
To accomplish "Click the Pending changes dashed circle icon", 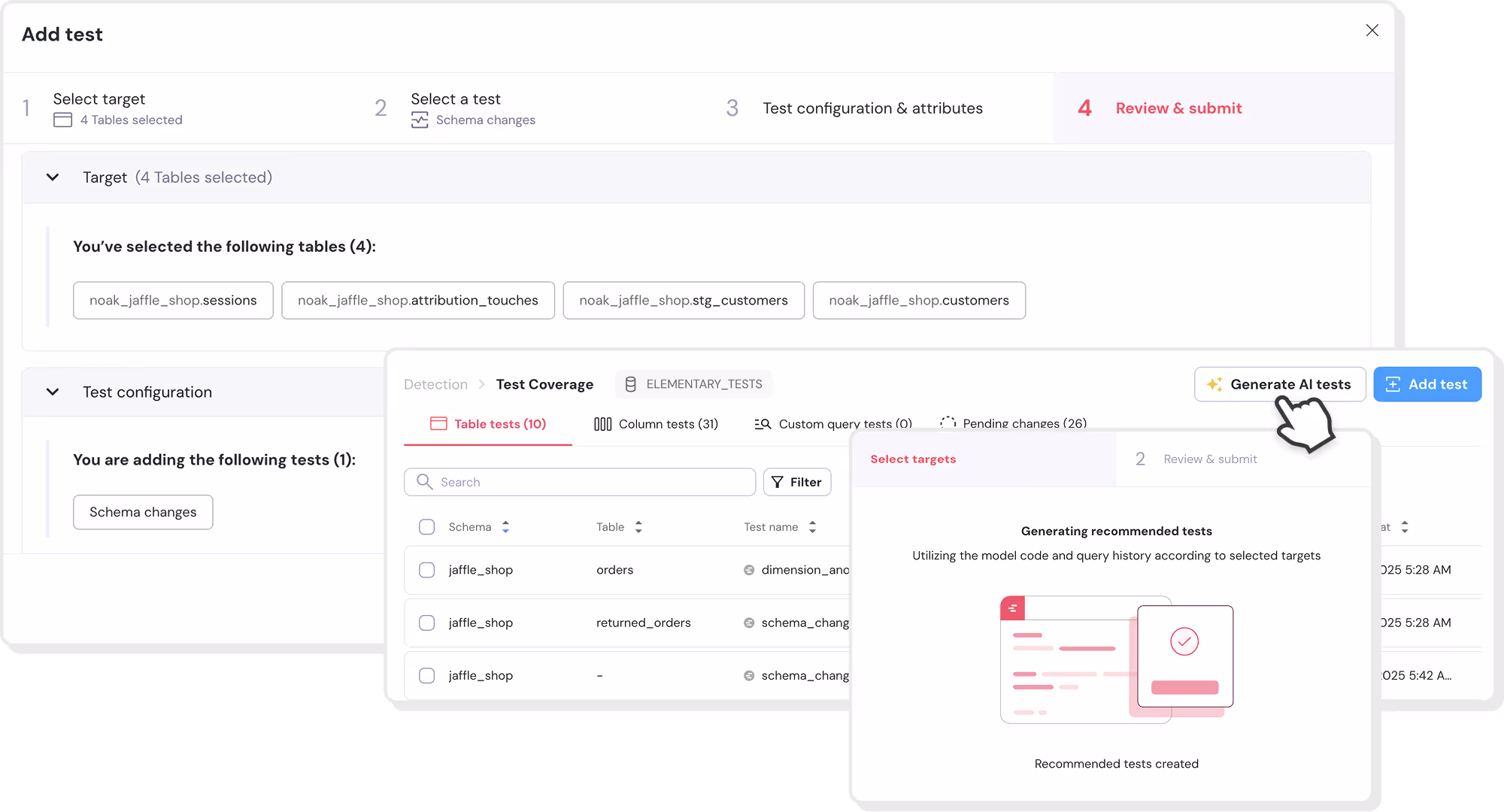I will (x=948, y=423).
